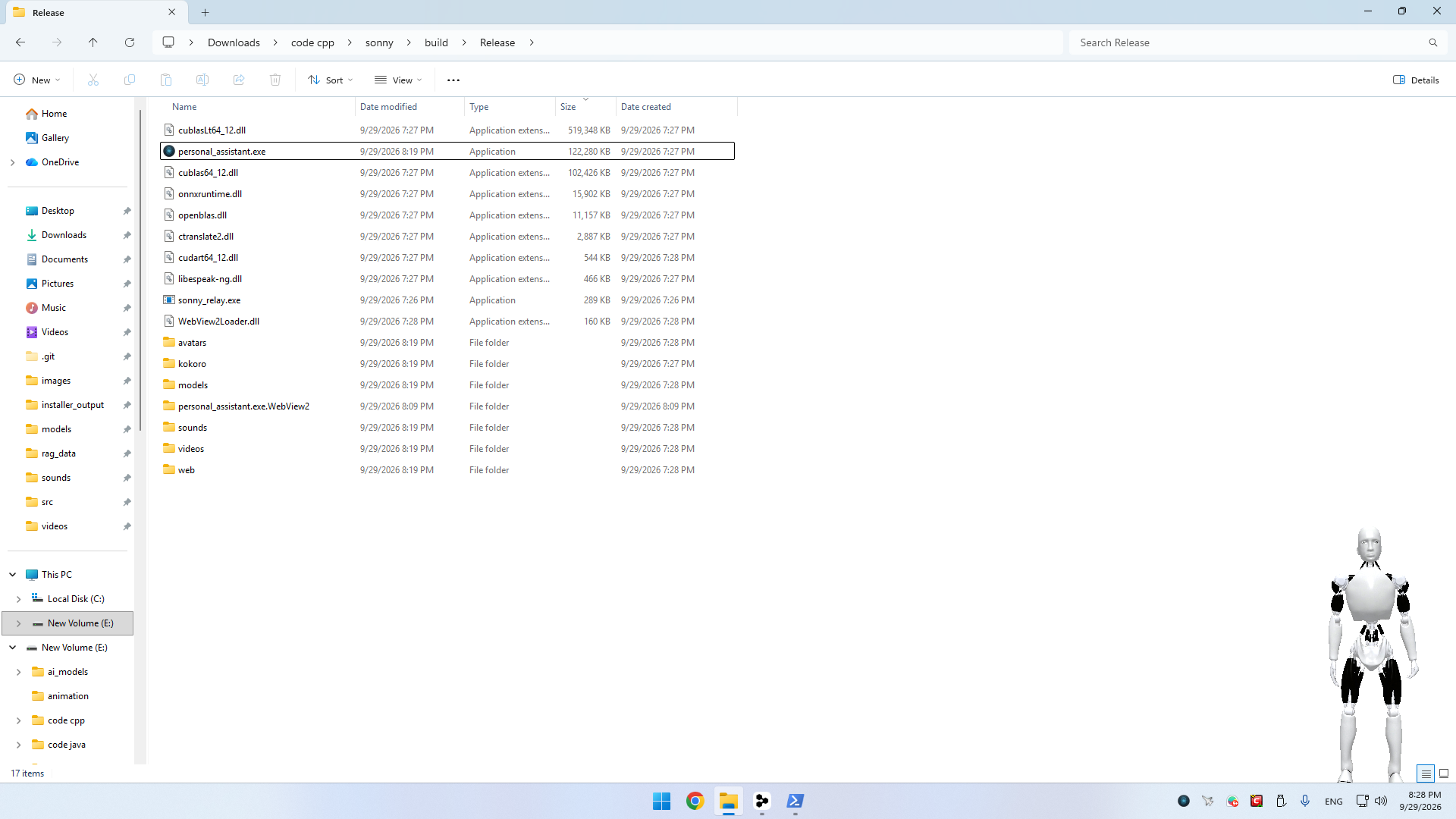Toggle the Details pane

[1416, 80]
